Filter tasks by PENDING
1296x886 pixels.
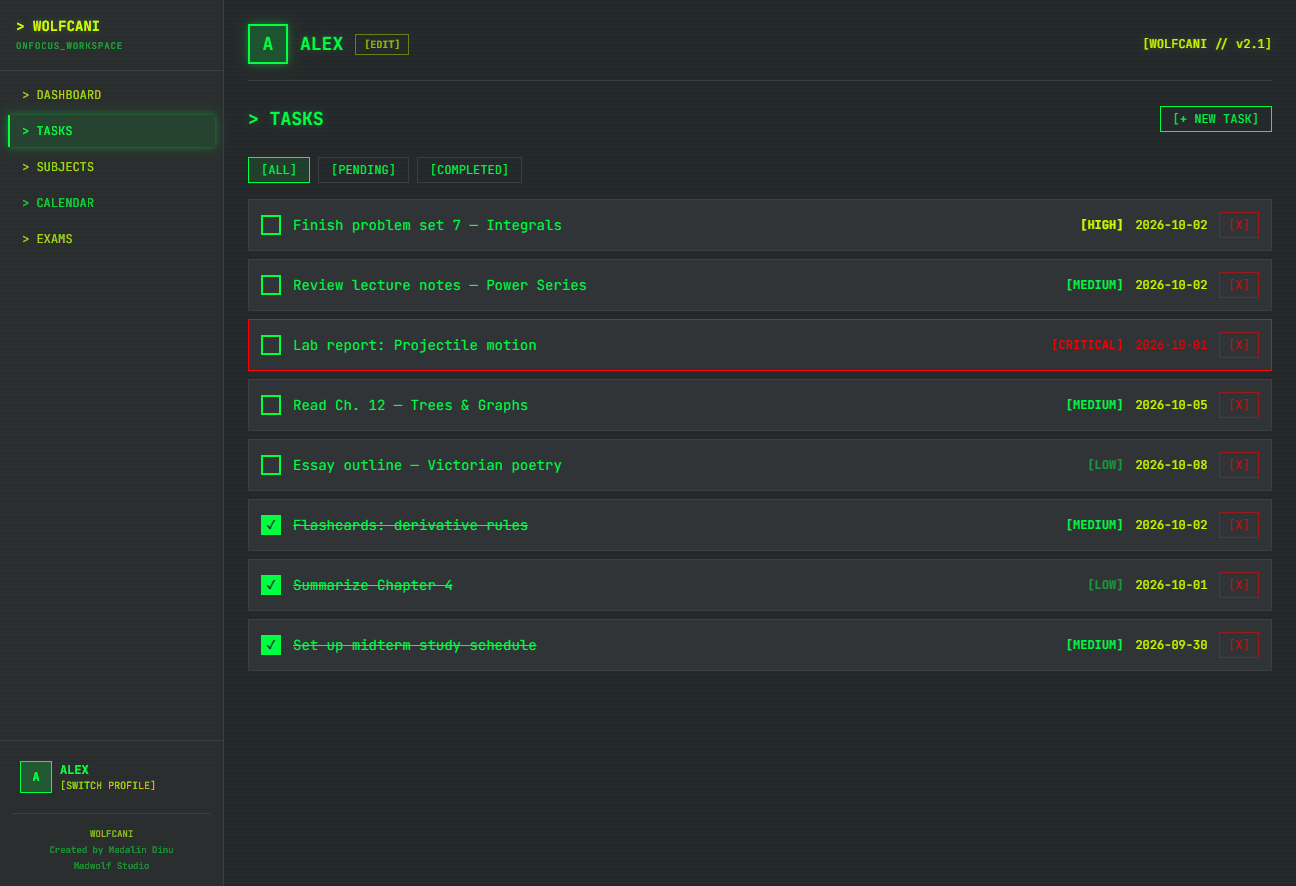coord(363,170)
